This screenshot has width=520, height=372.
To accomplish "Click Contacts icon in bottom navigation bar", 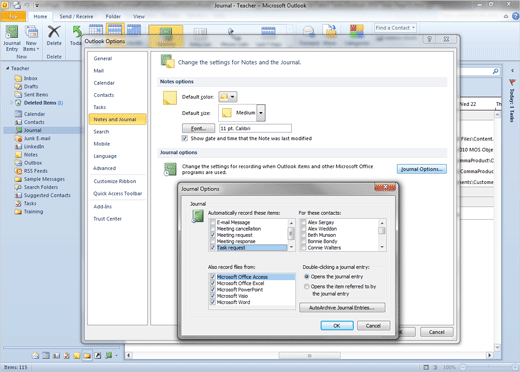I will coord(56,356).
